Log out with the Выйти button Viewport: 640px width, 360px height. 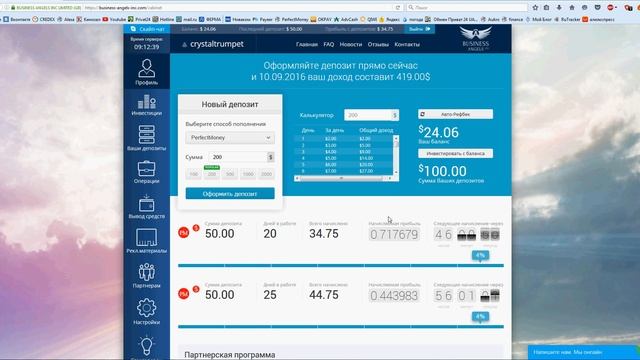tap(419, 29)
